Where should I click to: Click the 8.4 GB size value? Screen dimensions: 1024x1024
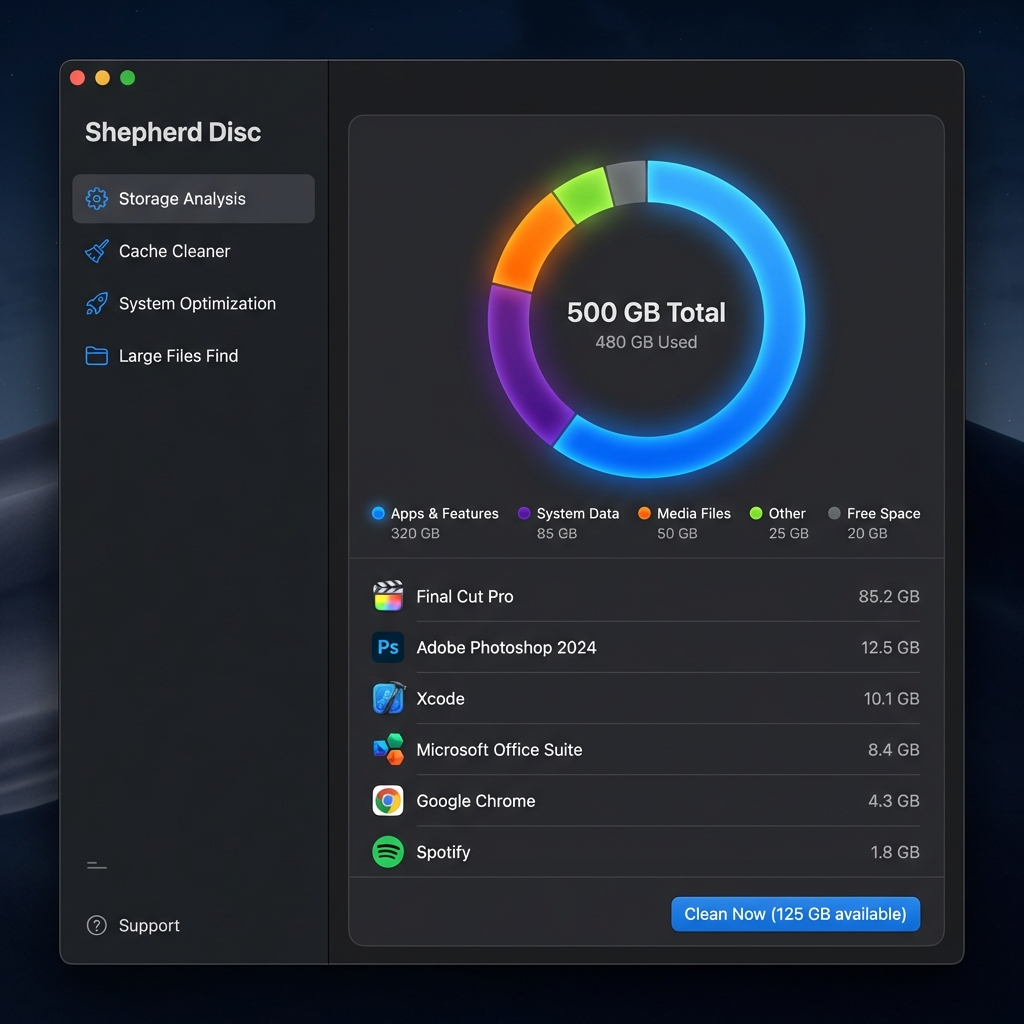pos(893,750)
